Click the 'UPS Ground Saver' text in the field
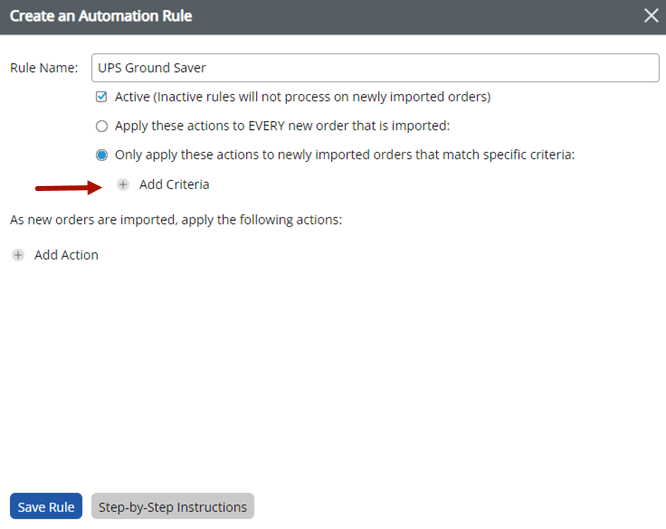Screen dimensions: 666x529 click(151, 68)
